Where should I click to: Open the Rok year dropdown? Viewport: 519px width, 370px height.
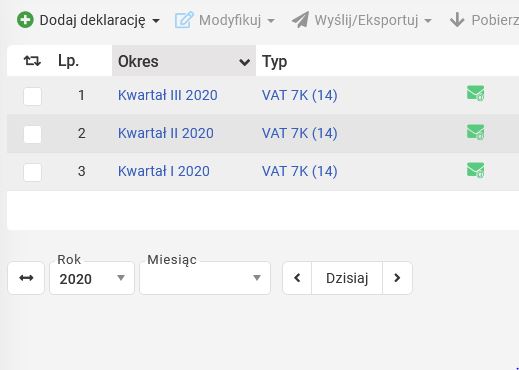coord(92,278)
